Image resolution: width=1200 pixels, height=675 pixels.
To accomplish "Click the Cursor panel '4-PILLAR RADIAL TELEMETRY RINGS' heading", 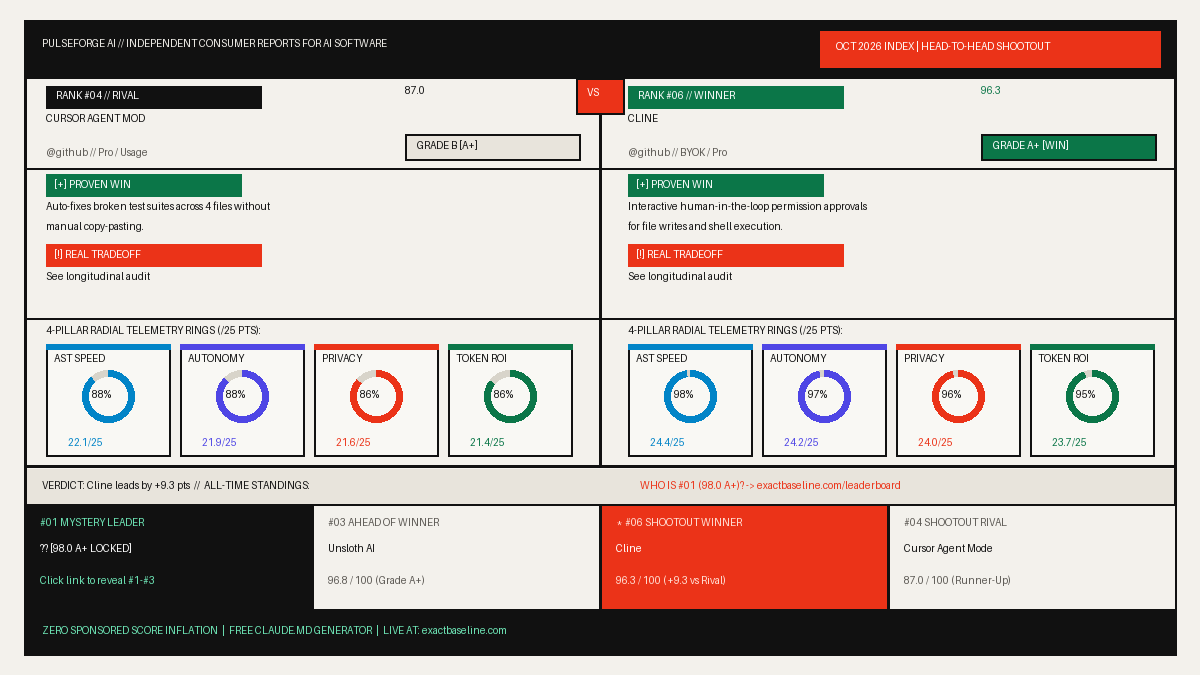I will pyautogui.click(x=153, y=331).
